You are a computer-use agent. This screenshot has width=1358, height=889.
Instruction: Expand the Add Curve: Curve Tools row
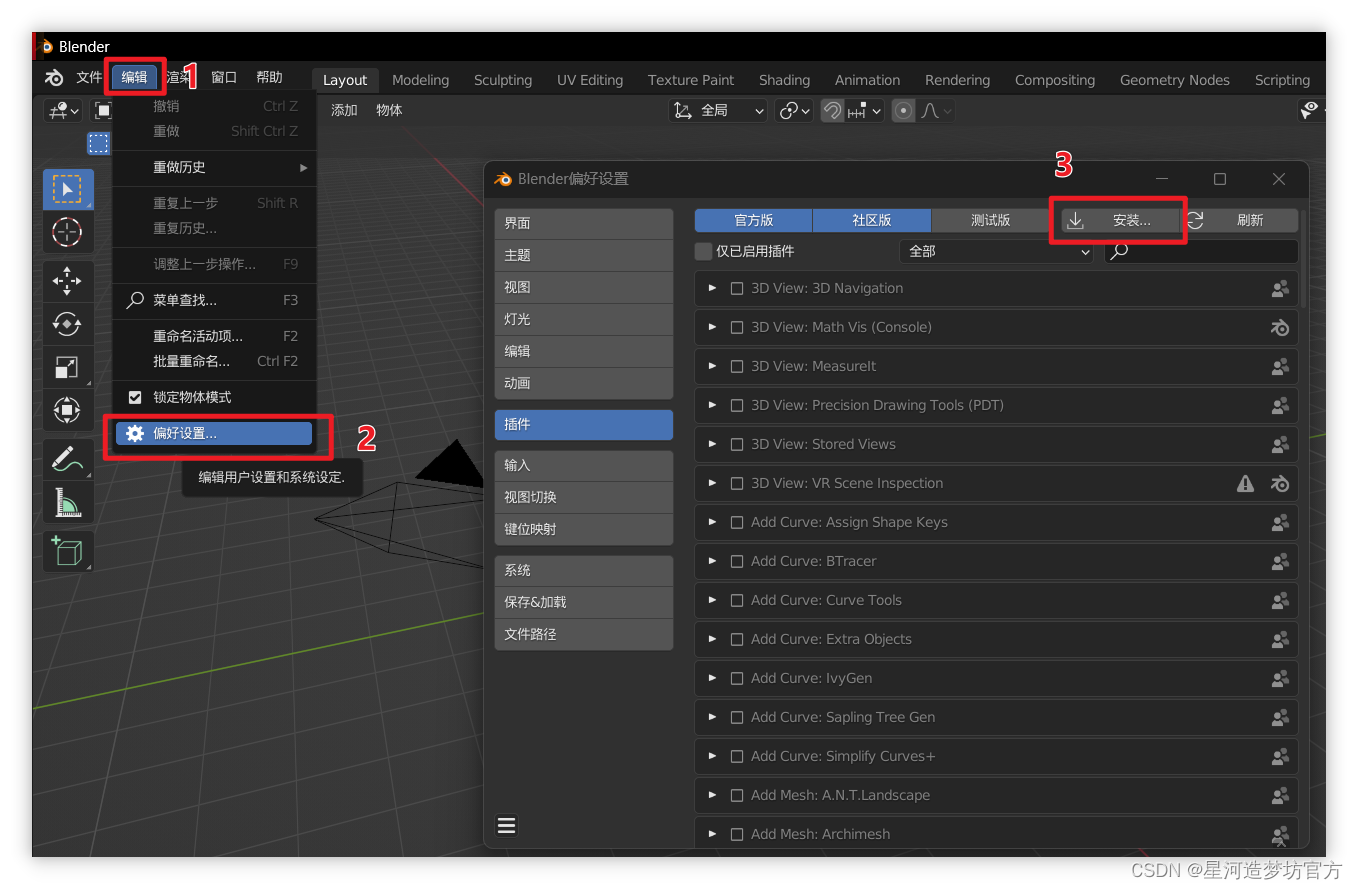coord(713,600)
